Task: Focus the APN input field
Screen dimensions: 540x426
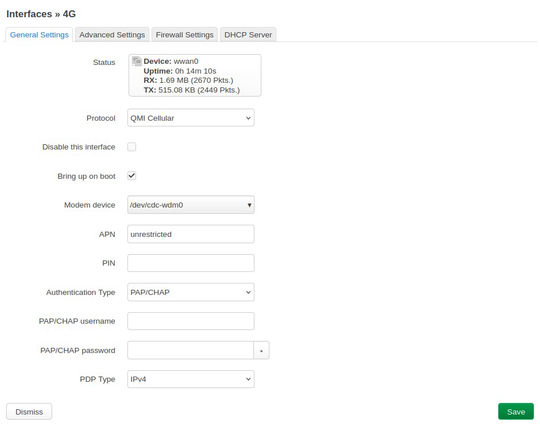Action: (x=191, y=234)
